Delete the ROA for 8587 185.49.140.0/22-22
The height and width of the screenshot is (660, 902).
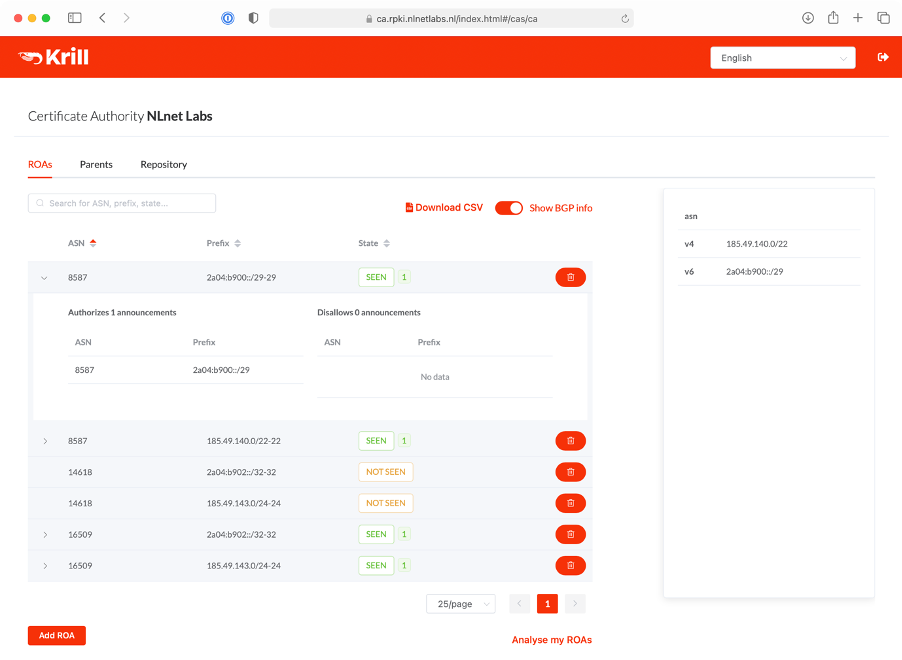[570, 441]
